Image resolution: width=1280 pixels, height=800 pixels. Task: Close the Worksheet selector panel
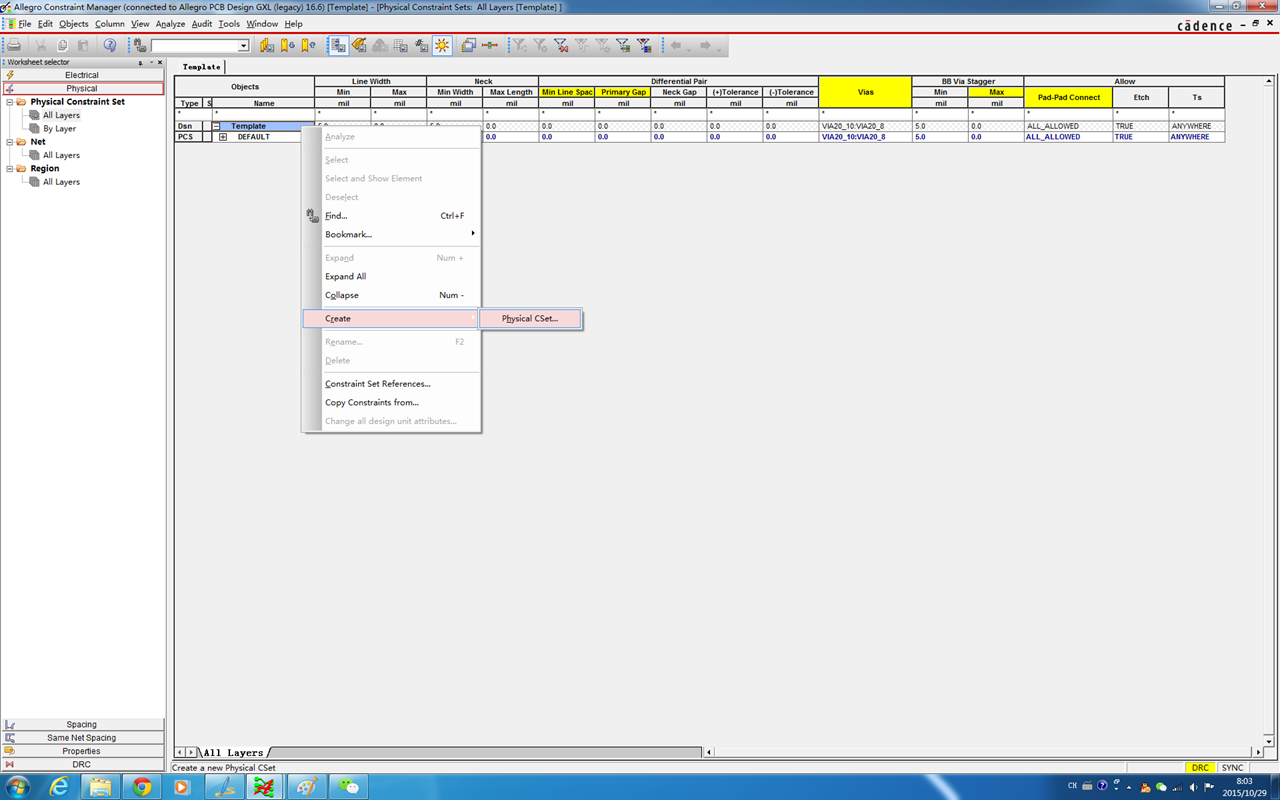point(160,62)
